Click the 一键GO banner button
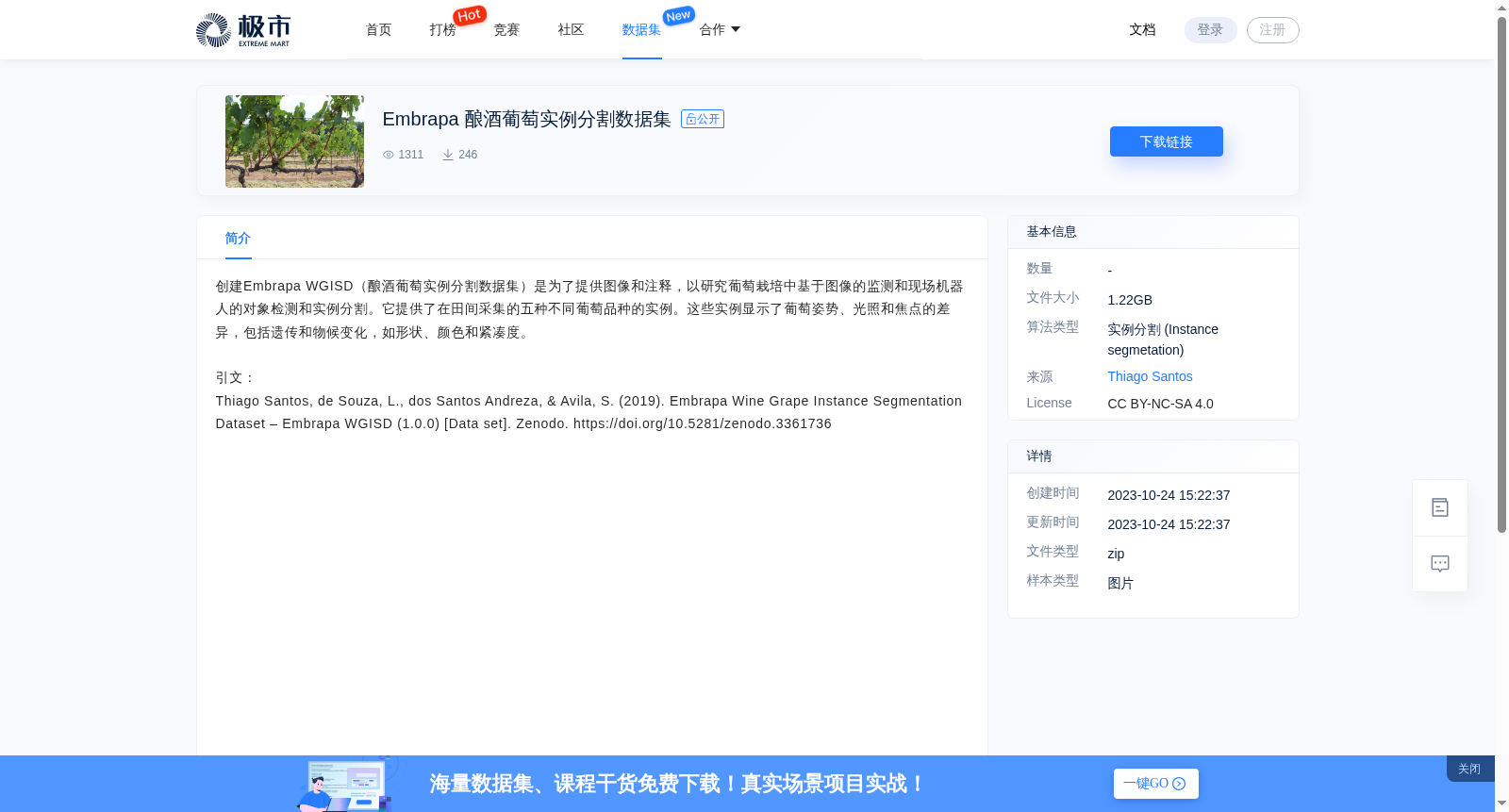The width and height of the screenshot is (1509, 812). tap(1155, 784)
